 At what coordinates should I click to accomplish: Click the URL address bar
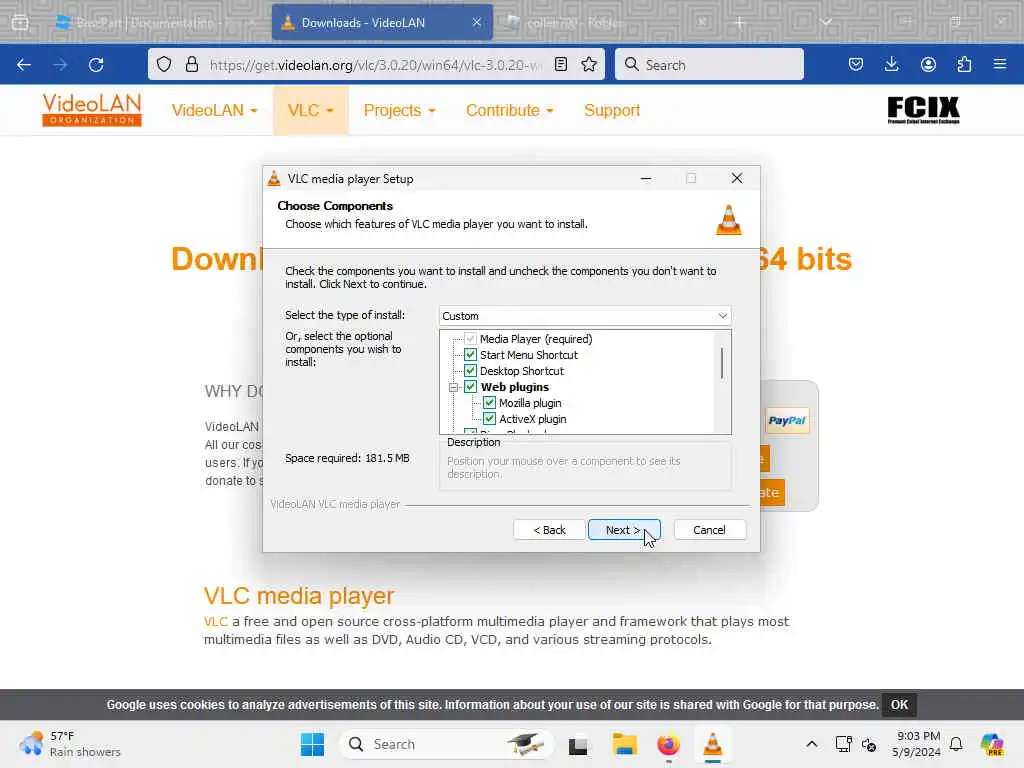[376, 65]
